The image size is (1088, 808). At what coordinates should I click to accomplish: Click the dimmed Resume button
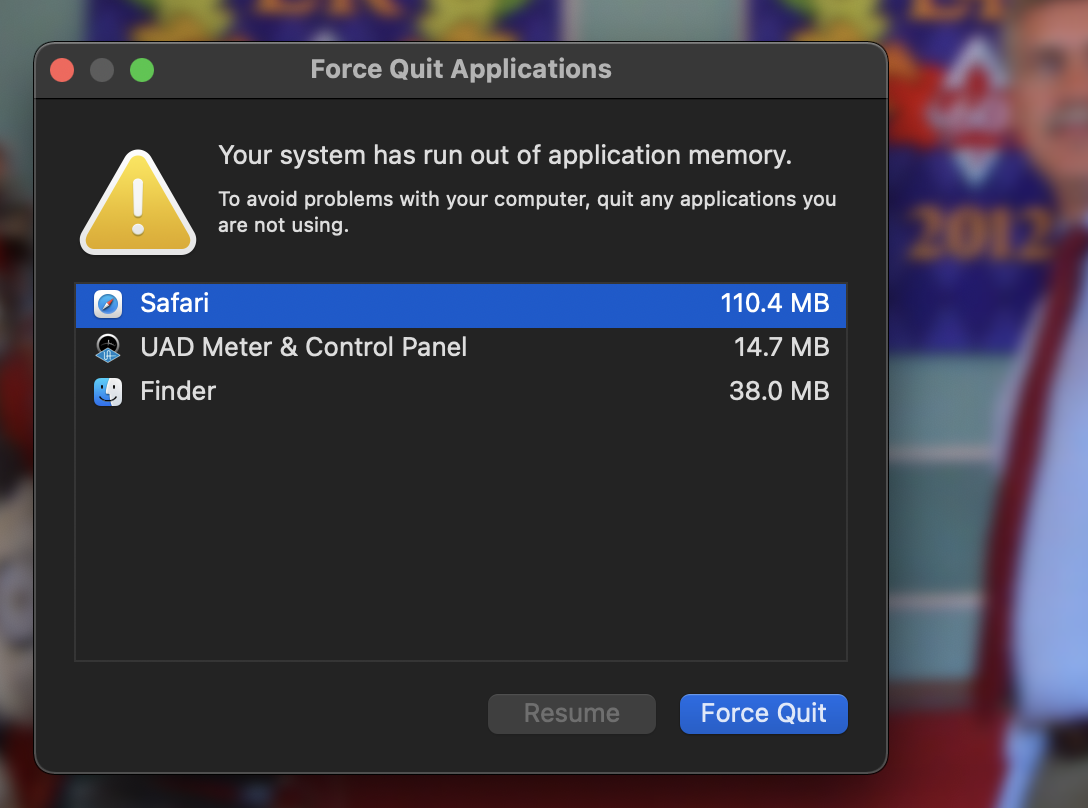(571, 713)
